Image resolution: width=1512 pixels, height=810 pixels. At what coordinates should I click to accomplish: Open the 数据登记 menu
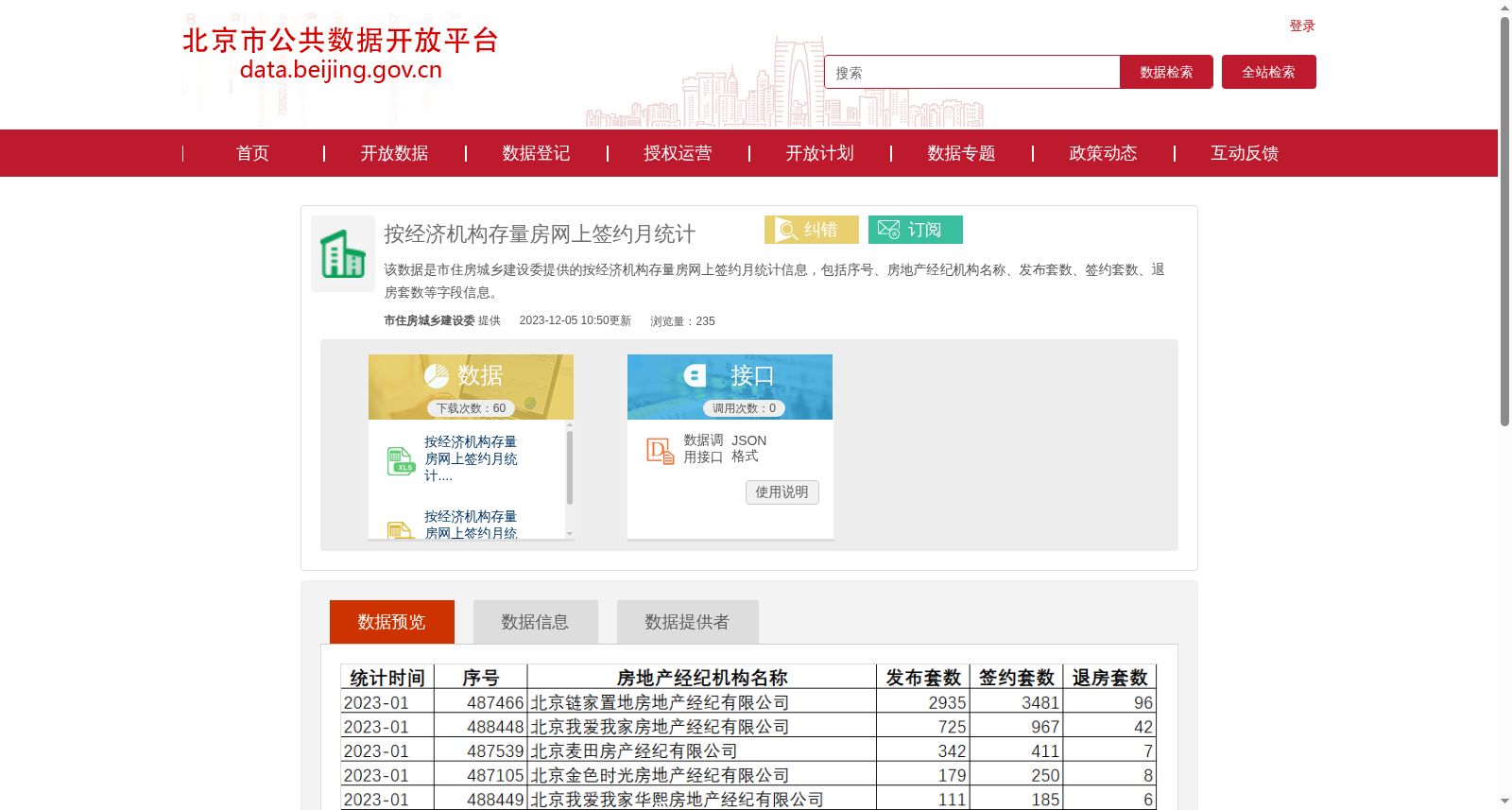pos(536,153)
